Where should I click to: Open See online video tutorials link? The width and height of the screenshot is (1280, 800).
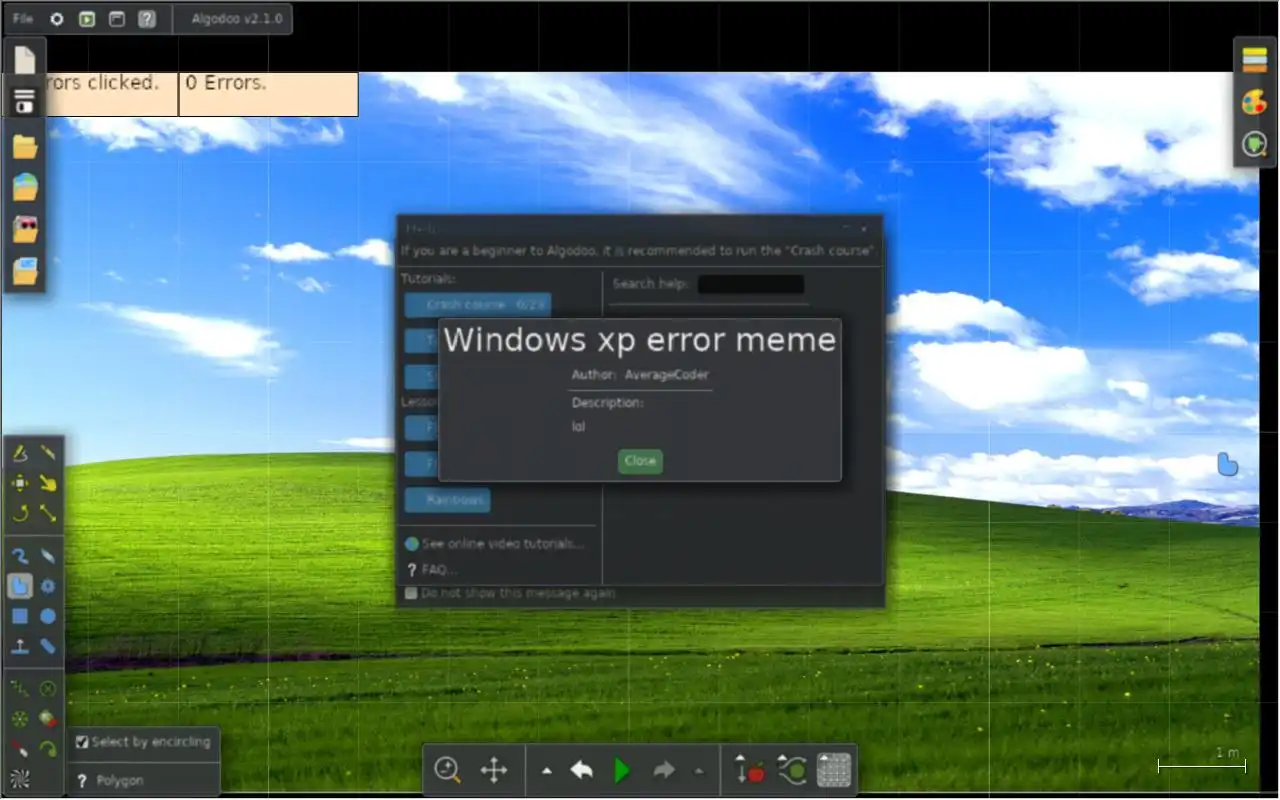tap(495, 544)
